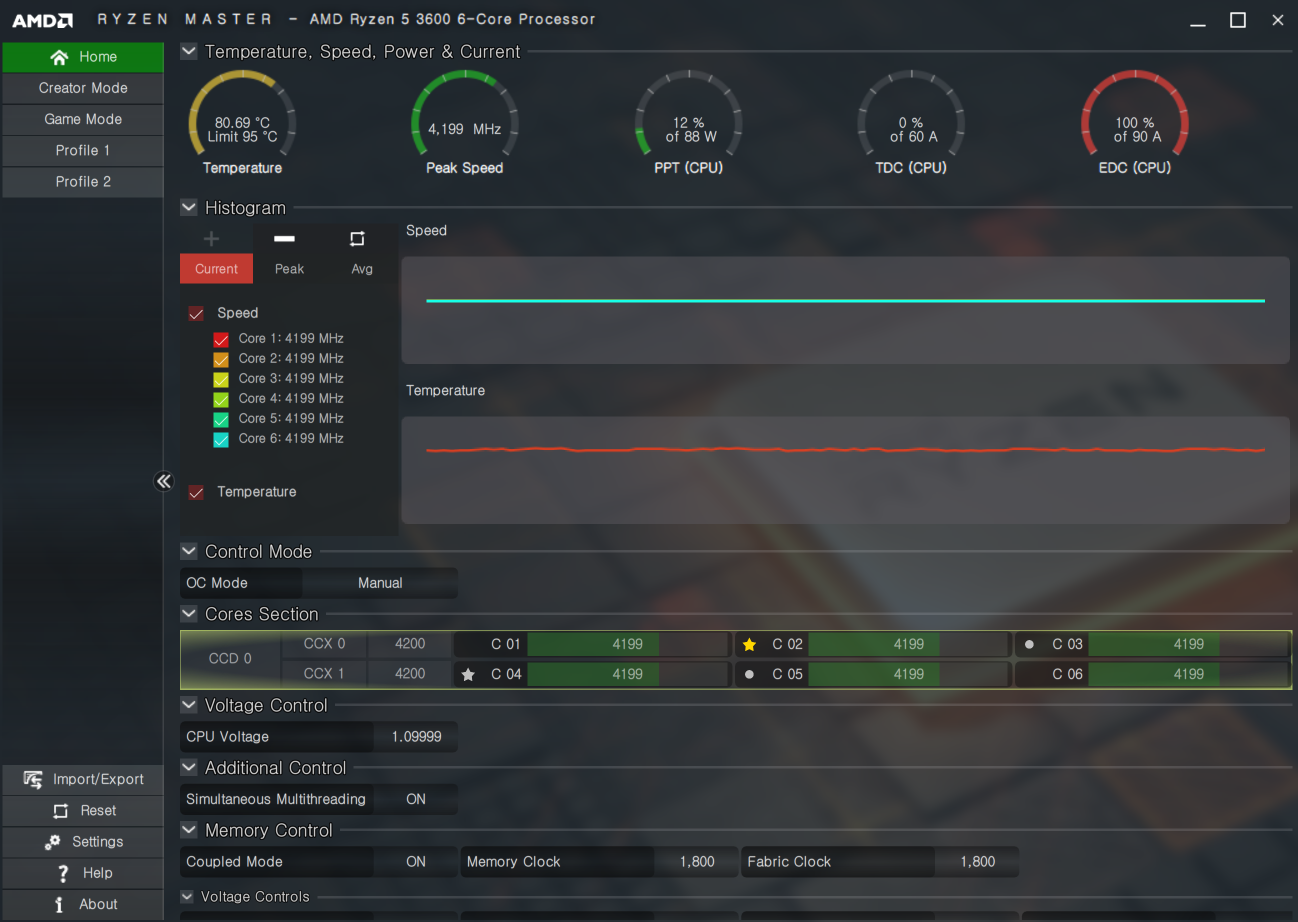The width and height of the screenshot is (1298, 922).
Task: Click the loop icon above Avg
Action: point(357,238)
